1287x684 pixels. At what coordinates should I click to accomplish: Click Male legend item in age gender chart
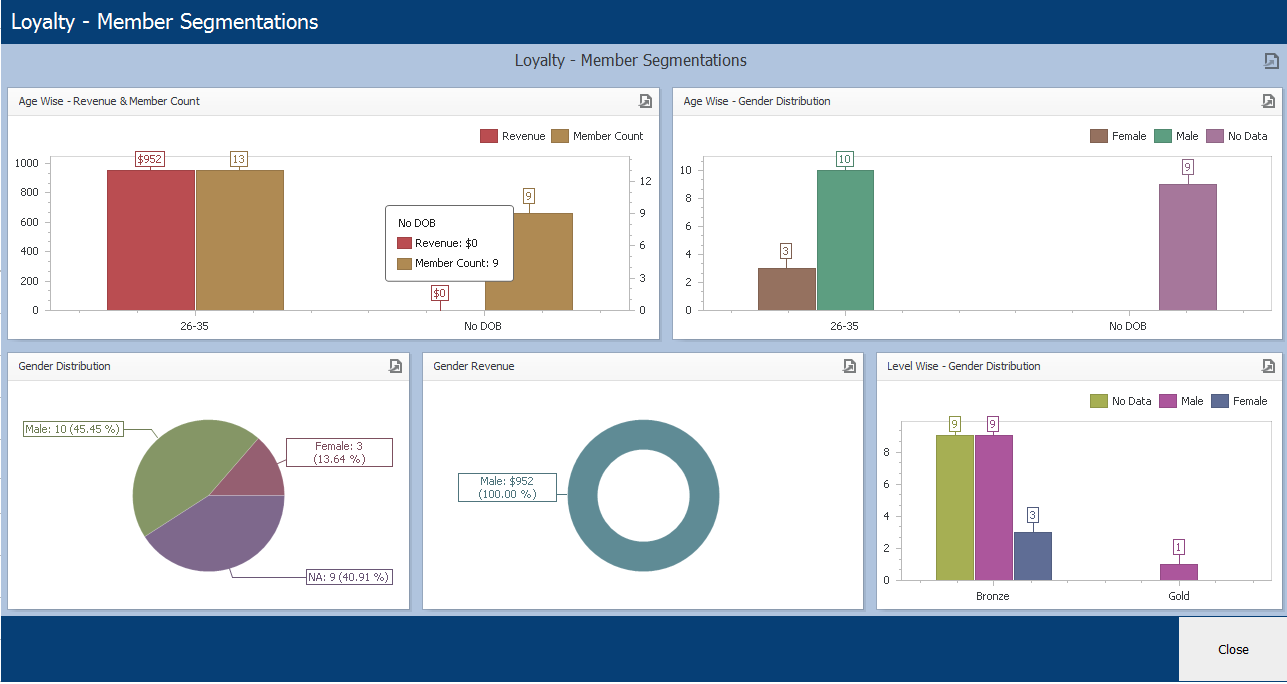1176,136
